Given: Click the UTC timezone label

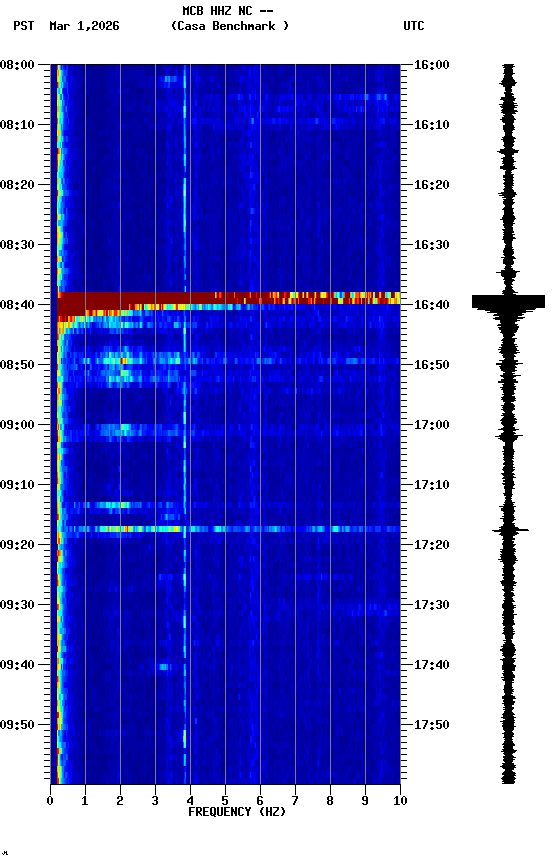Looking at the screenshot, I should [414, 26].
